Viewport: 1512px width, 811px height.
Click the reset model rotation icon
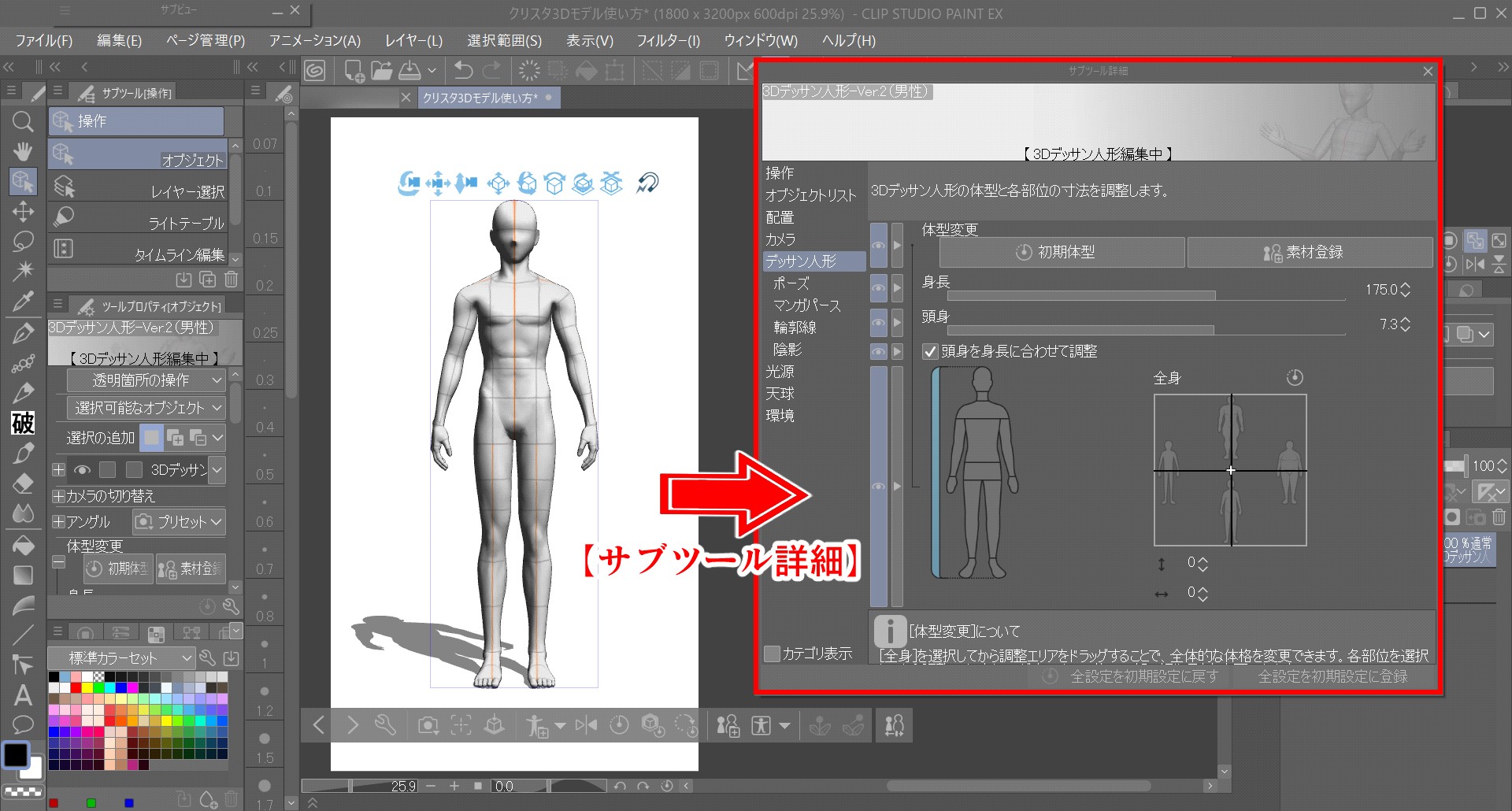(x=647, y=183)
